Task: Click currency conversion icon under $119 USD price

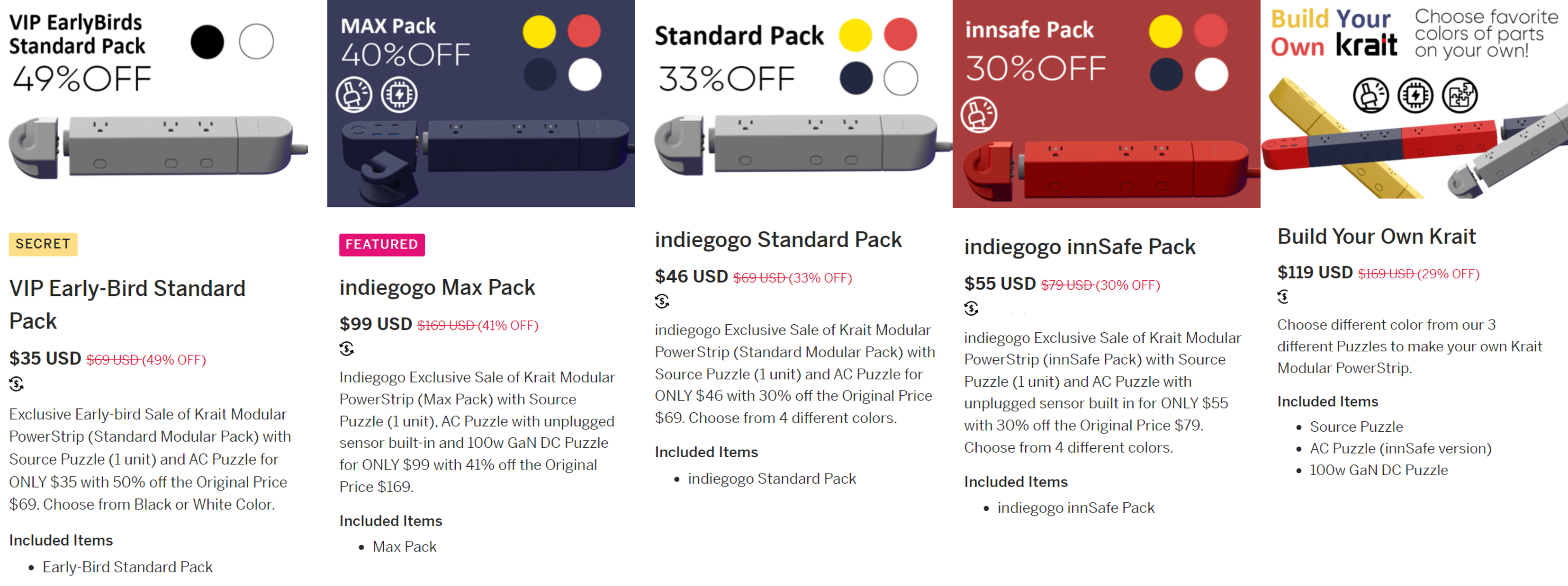Action: (x=1283, y=297)
